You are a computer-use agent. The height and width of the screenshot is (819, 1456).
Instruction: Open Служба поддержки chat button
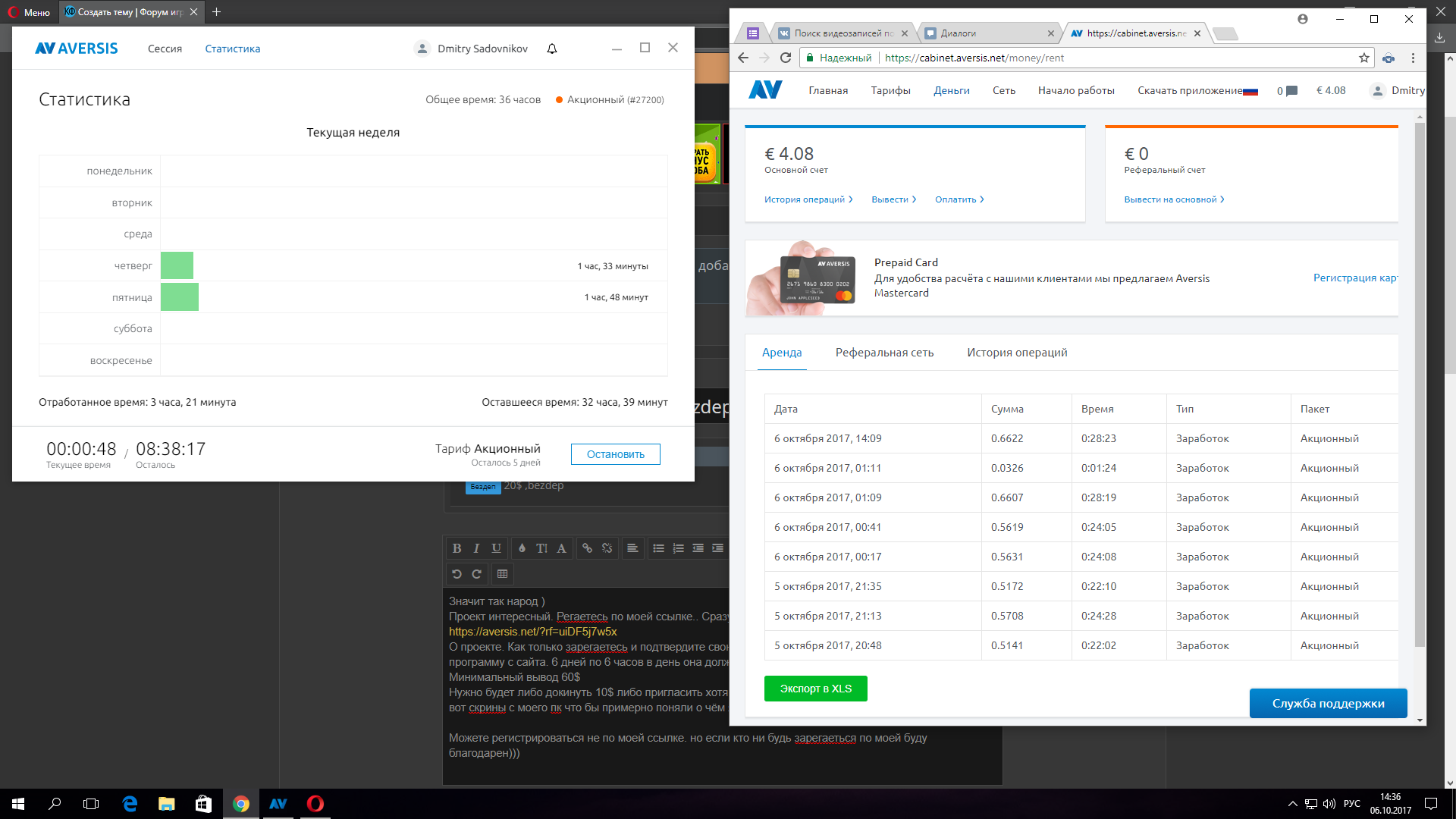(1328, 704)
